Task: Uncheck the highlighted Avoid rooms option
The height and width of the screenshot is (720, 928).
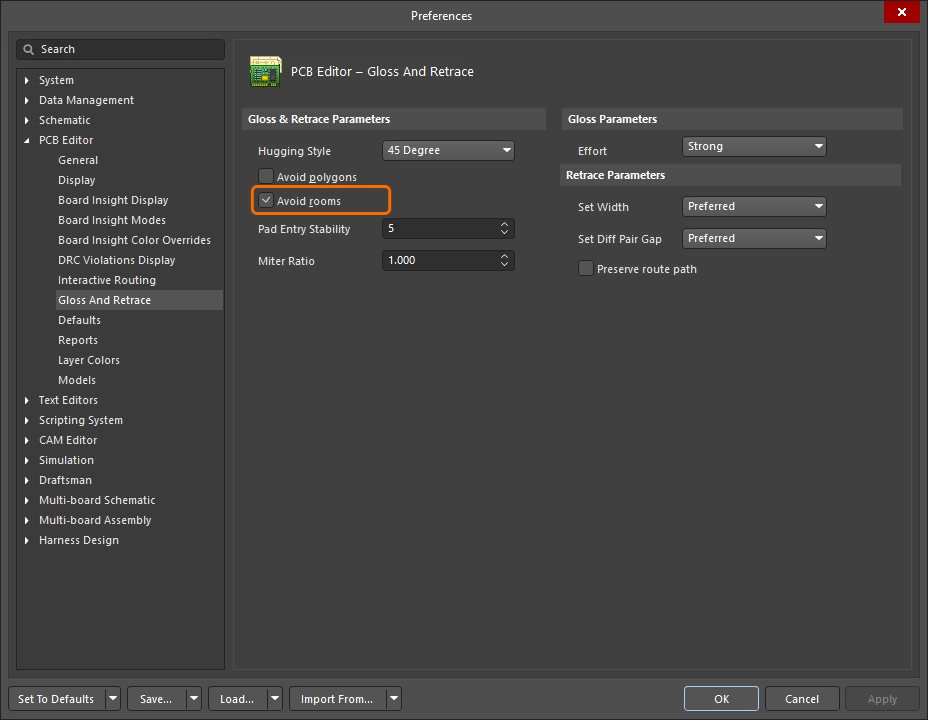Action: [266, 200]
